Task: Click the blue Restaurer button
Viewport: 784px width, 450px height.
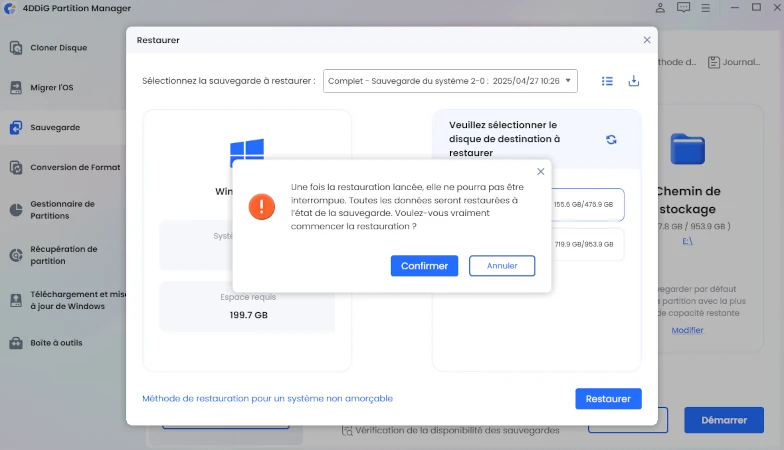Action: coord(608,398)
